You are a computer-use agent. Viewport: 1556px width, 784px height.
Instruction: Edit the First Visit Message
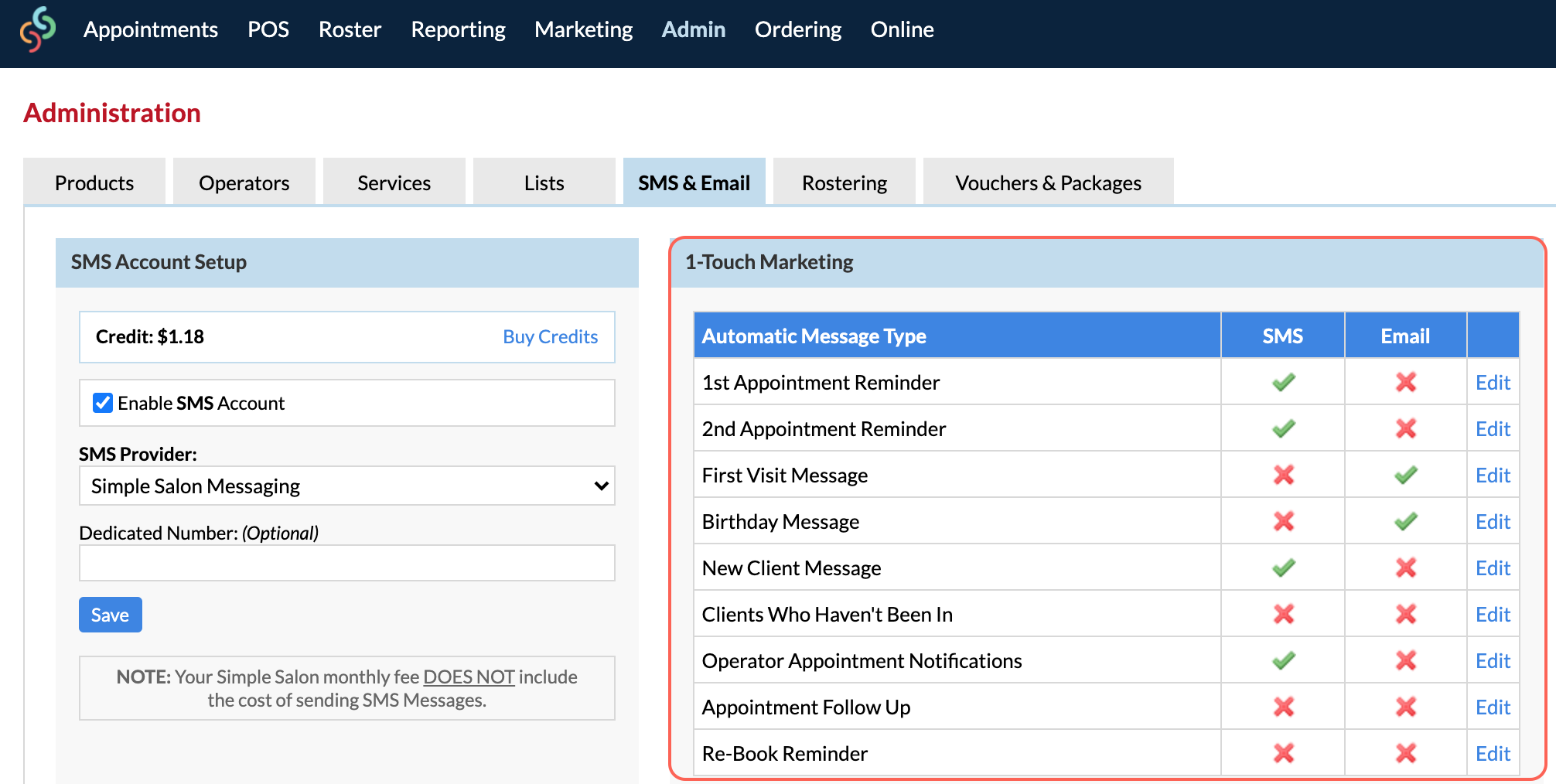click(1493, 475)
